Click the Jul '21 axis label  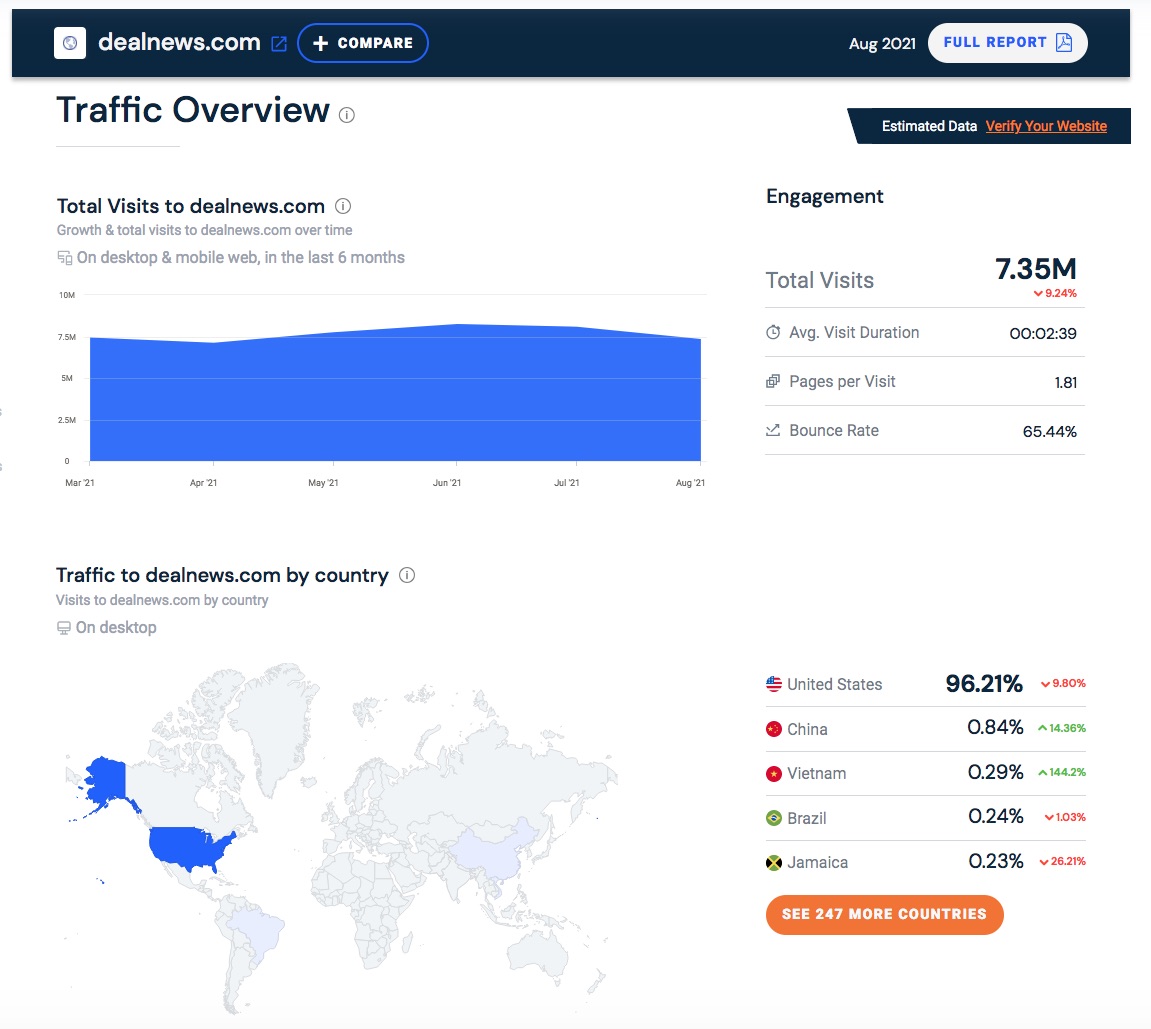coord(566,482)
